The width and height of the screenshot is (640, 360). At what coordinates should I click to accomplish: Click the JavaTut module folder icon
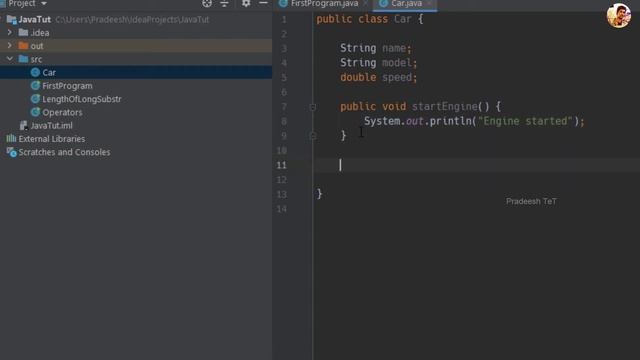[x=11, y=19]
